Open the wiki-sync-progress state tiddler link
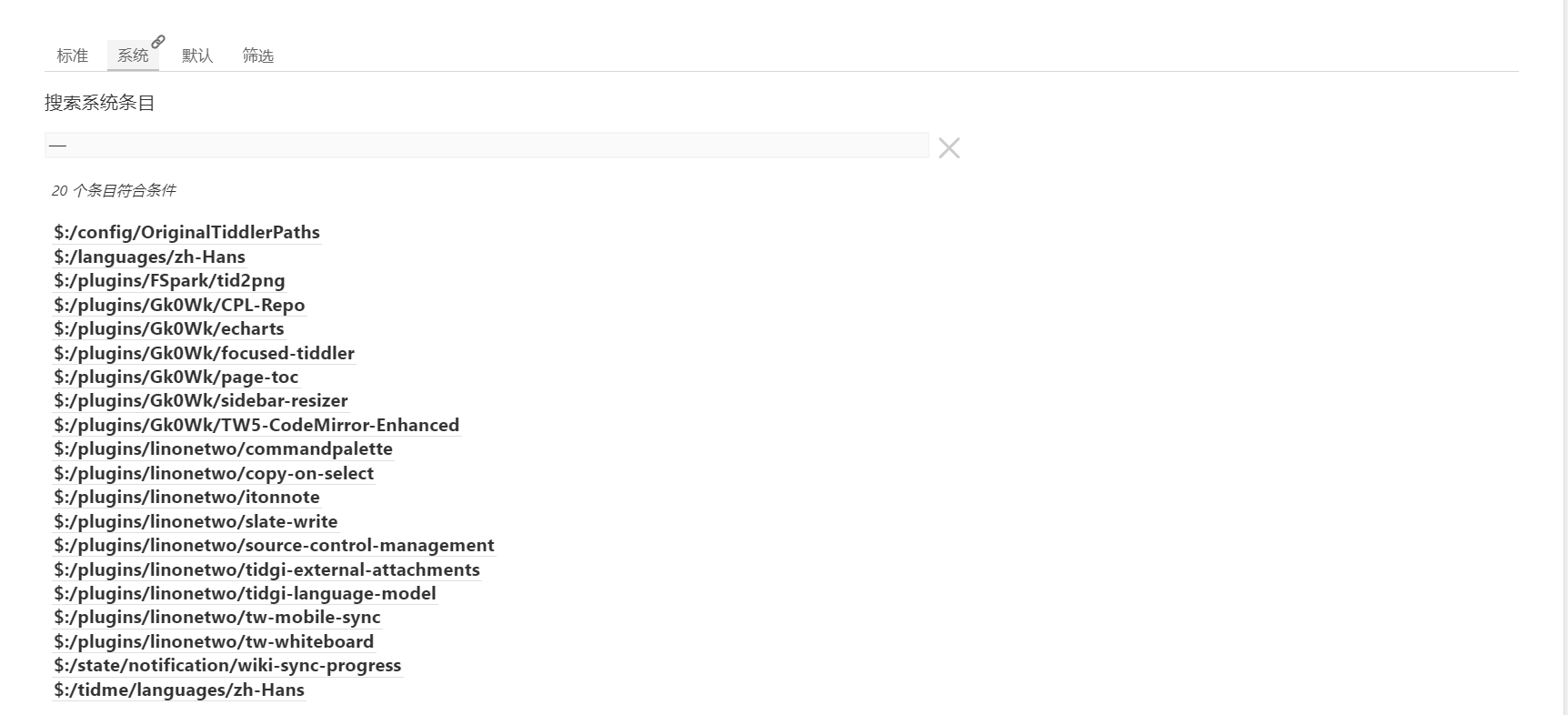This screenshot has width=1568, height=715. point(227,665)
